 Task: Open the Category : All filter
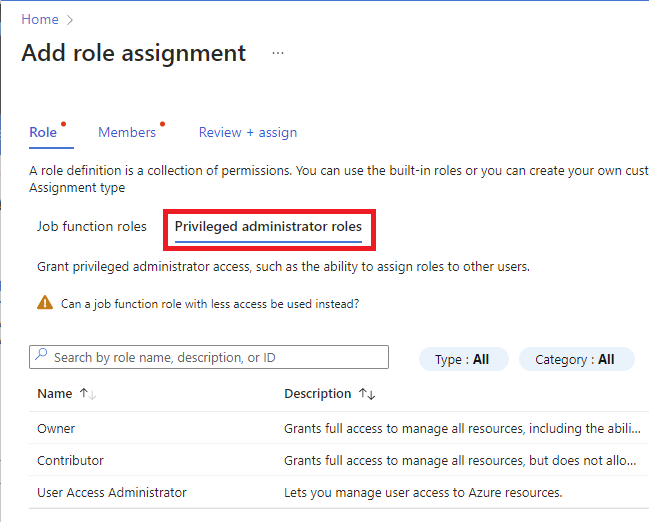coord(575,359)
